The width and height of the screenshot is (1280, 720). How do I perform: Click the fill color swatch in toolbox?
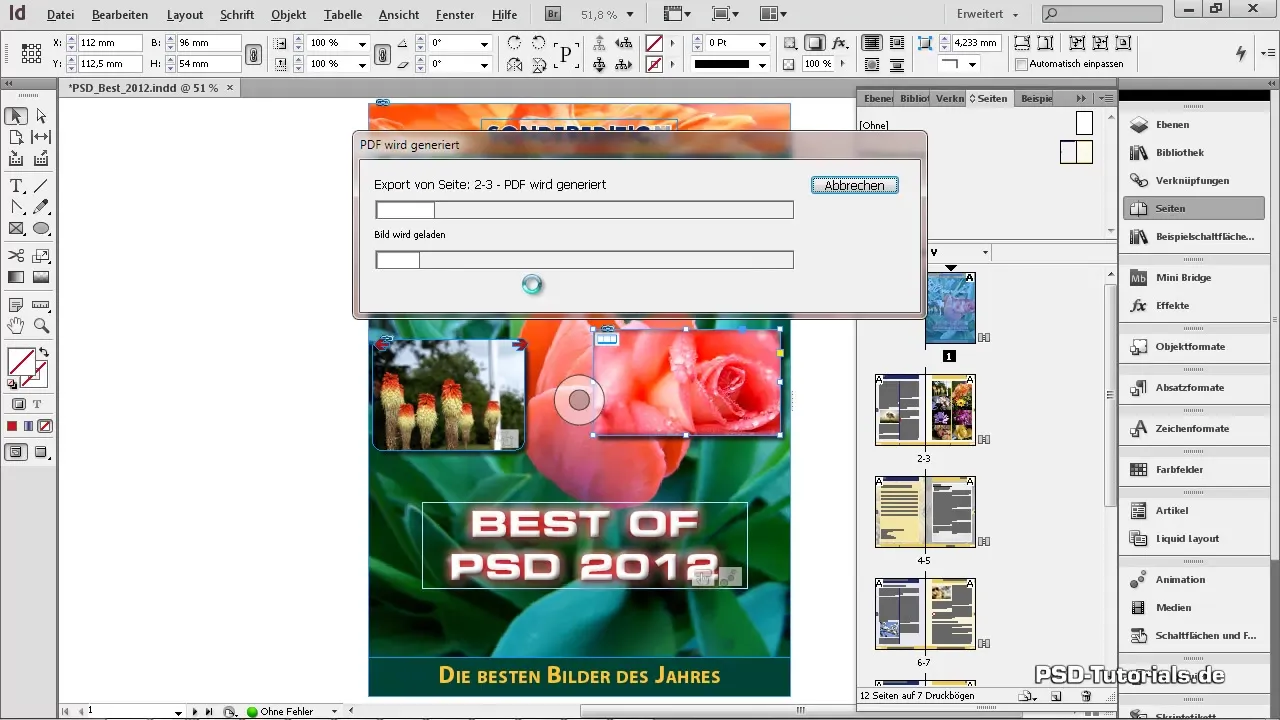pyautogui.click(x=20, y=361)
